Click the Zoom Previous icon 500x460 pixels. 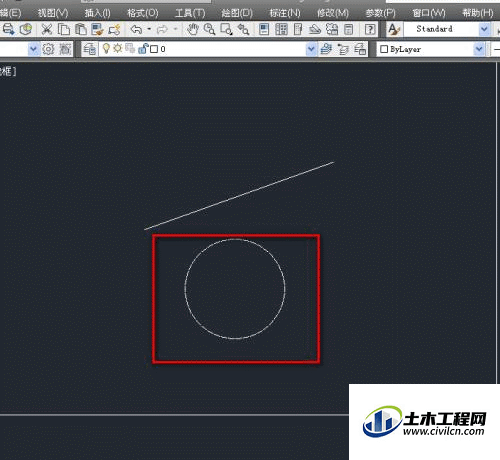[243, 30]
